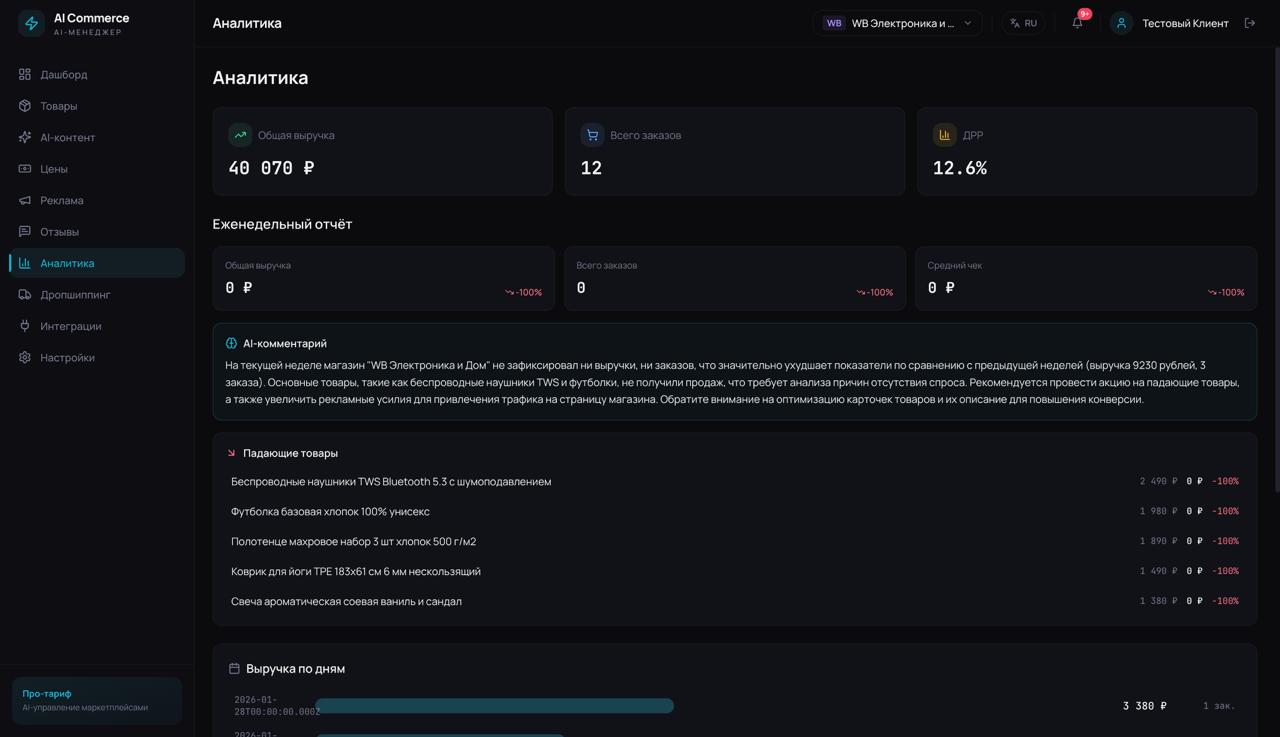Open AI-контент from the sidebar
Image resolution: width=1280 pixels, height=737 pixels.
click(x=67, y=137)
